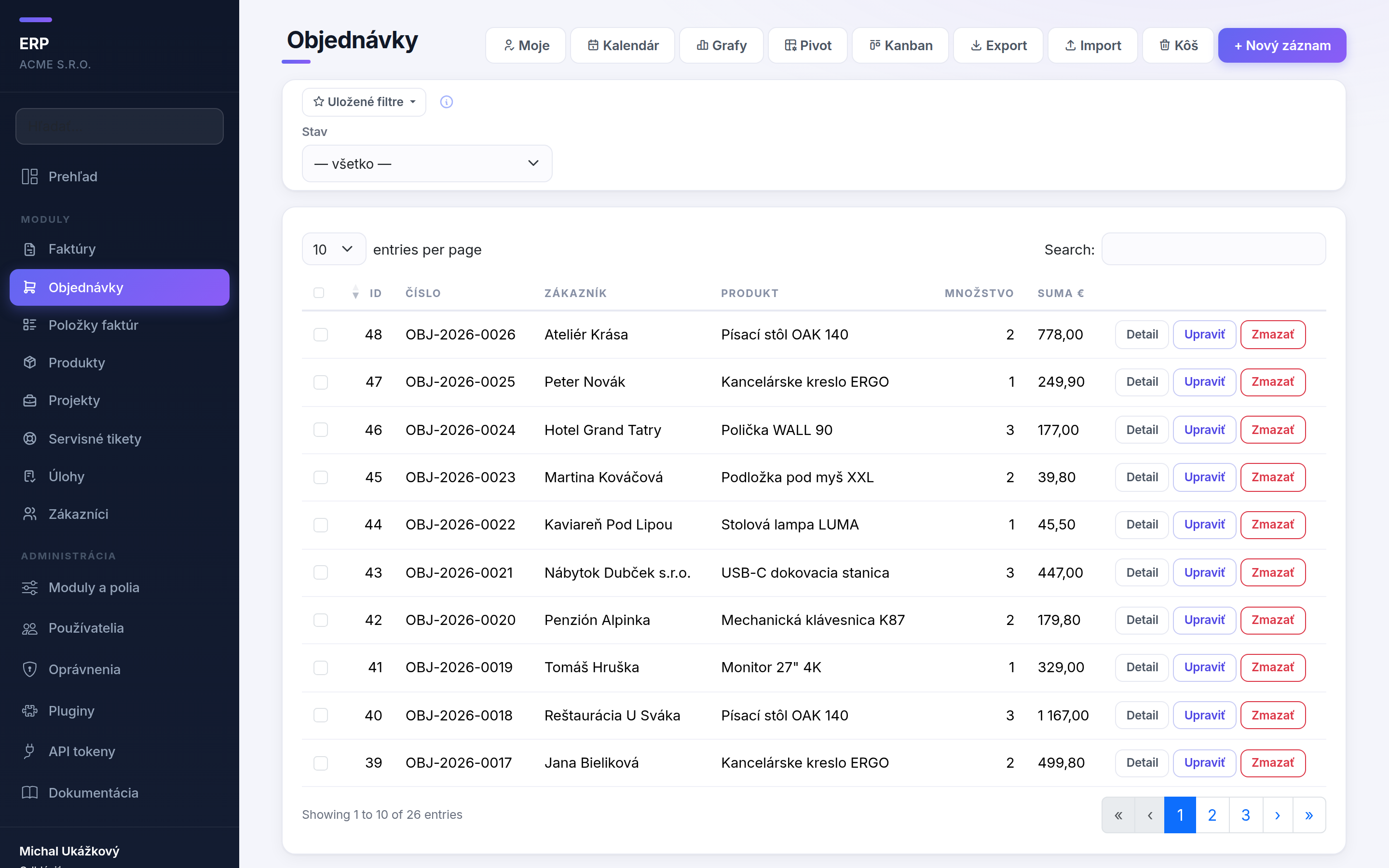Viewport: 1389px width, 868px height.
Task: Click the Položky faktúr list icon
Action: point(30,325)
